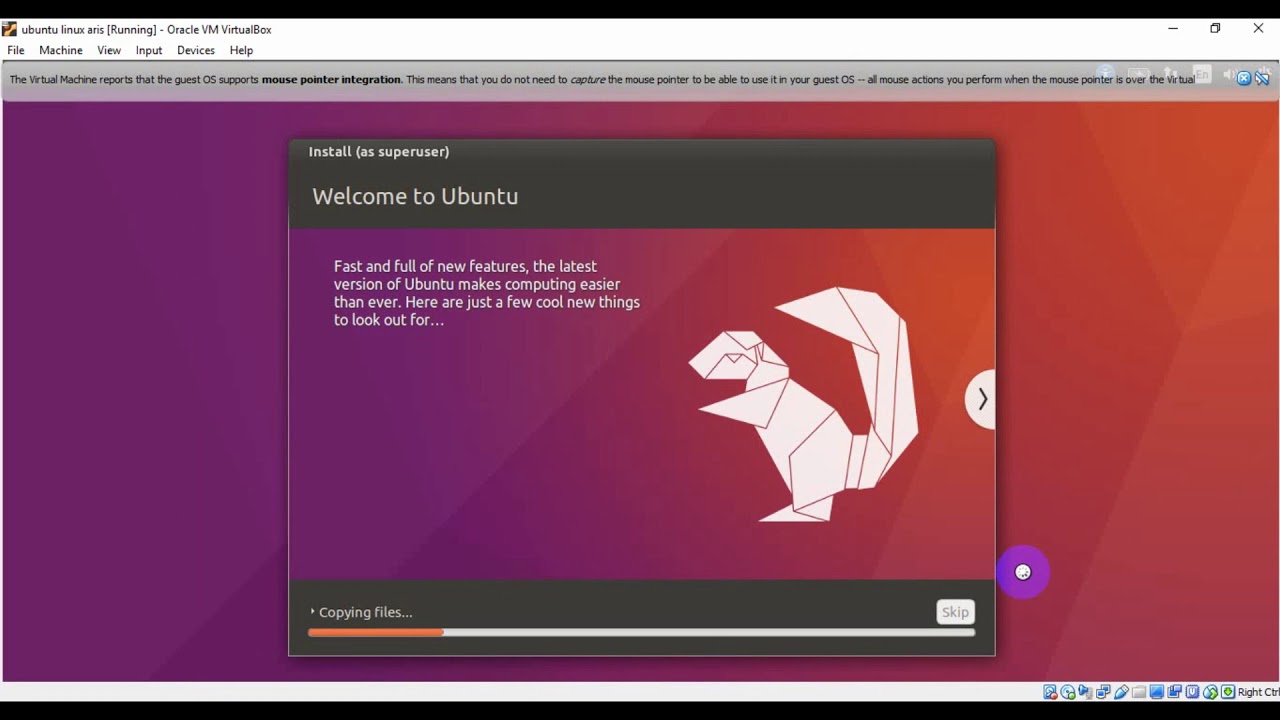The height and width of the screenshot is (720, 1280).
Task: Open the Help menu
Action: point(241,50)
